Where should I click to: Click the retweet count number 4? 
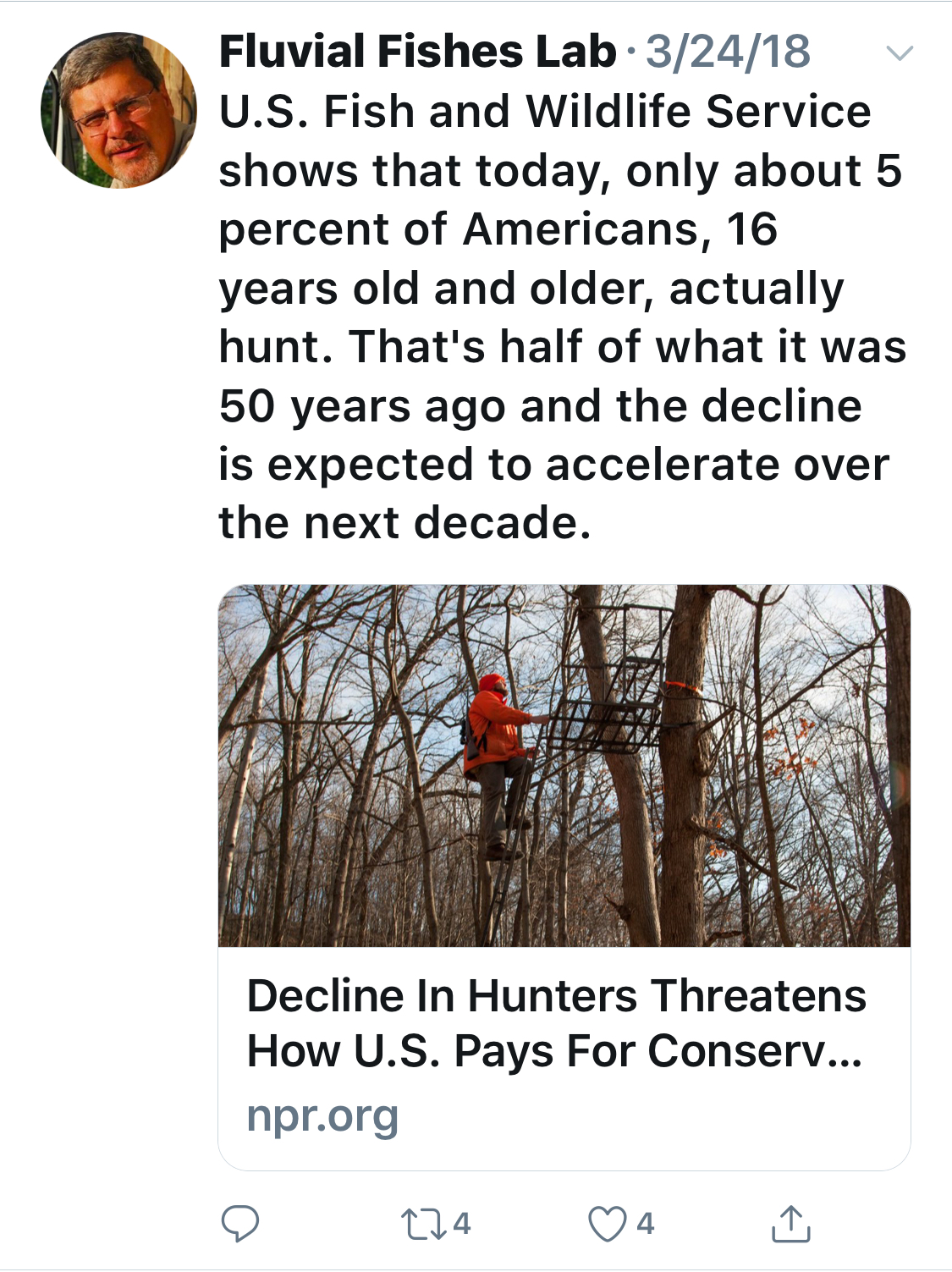point(462,1224)
